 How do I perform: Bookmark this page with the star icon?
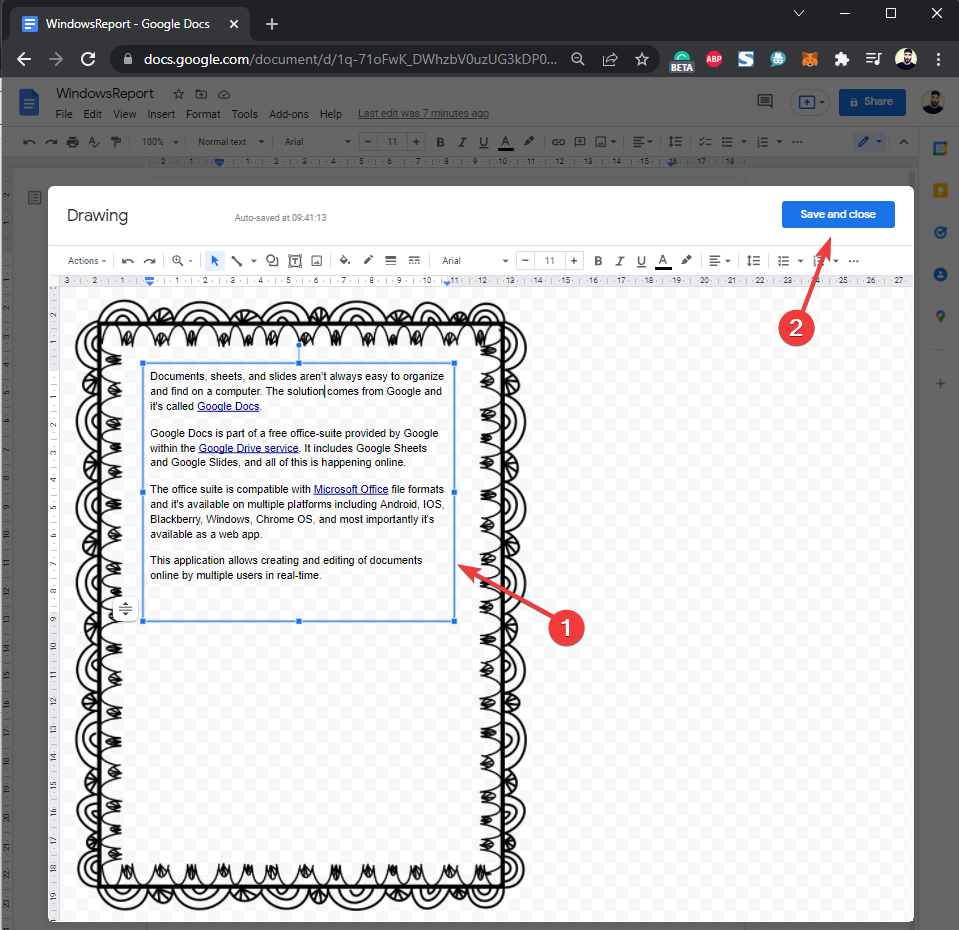coord(642,59)
